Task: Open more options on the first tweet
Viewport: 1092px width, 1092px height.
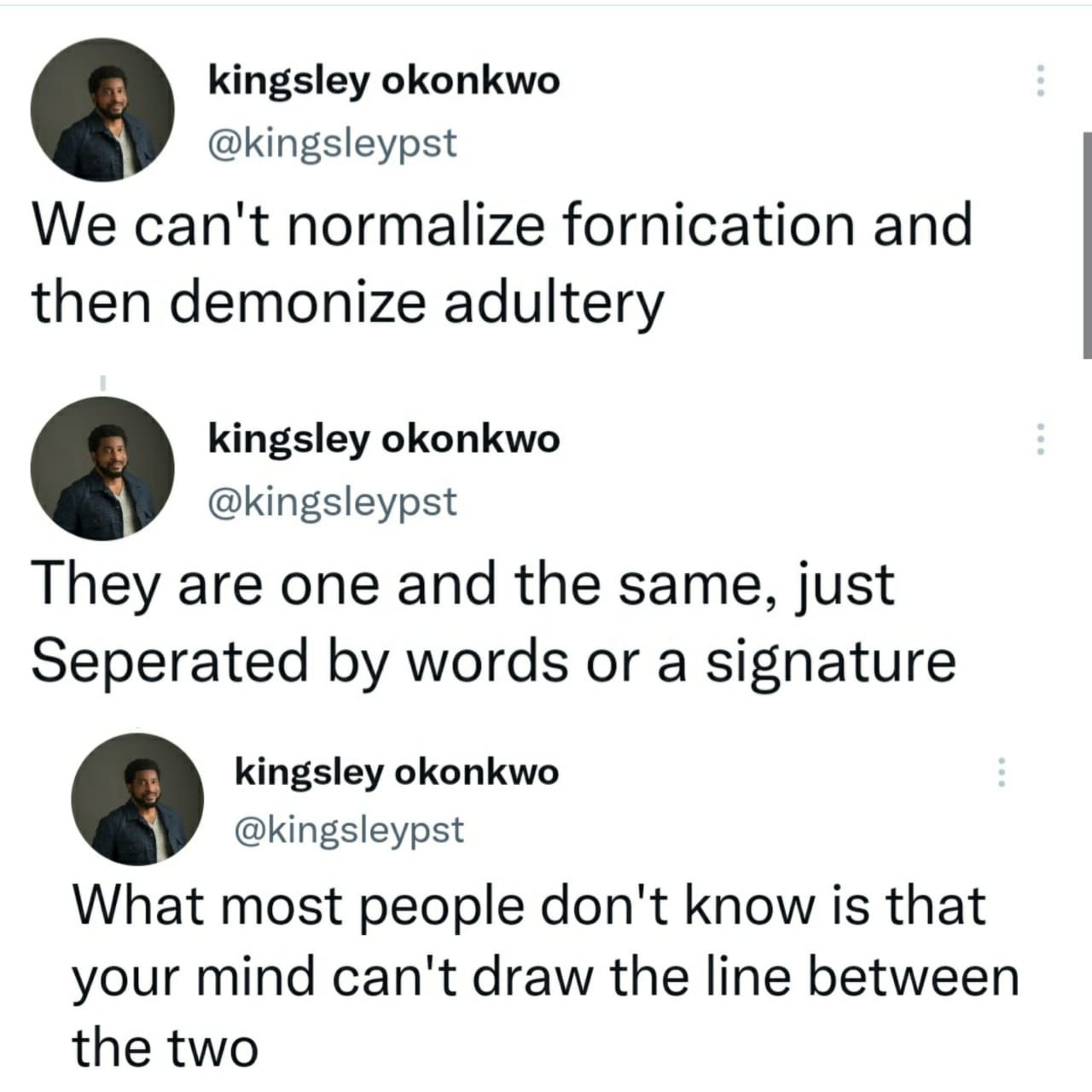Action: pyautogui.click(x=1039, y=80)
